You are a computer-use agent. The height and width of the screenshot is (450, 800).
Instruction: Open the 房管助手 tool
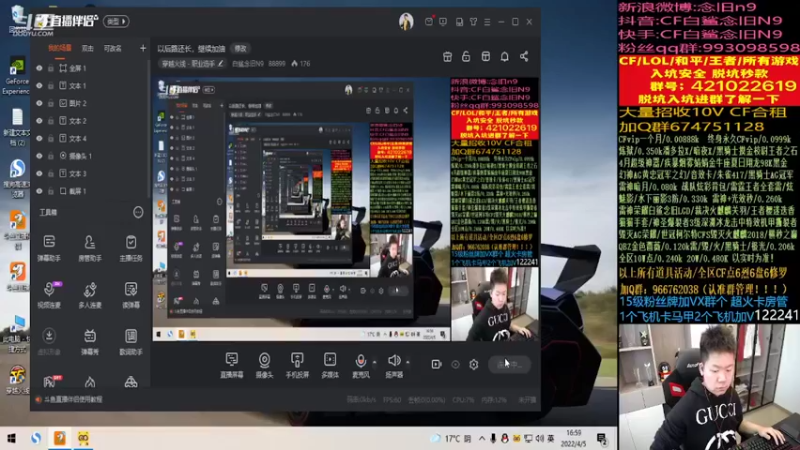[x=90, y=248]
